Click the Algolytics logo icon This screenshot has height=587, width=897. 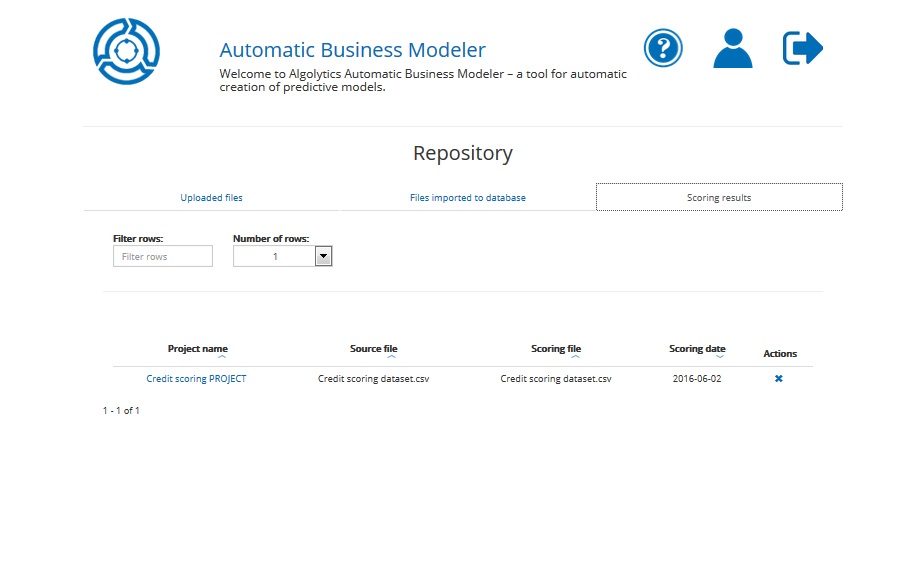coord(126,51)
